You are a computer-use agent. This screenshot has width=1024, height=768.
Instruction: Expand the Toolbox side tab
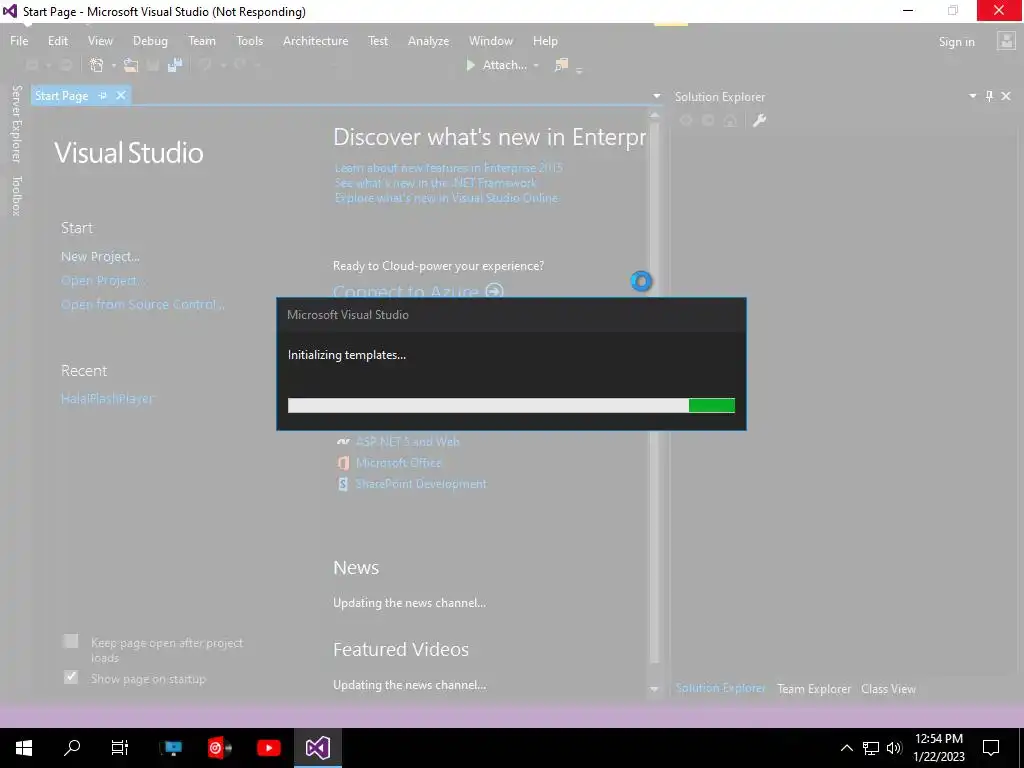point(16,195)
